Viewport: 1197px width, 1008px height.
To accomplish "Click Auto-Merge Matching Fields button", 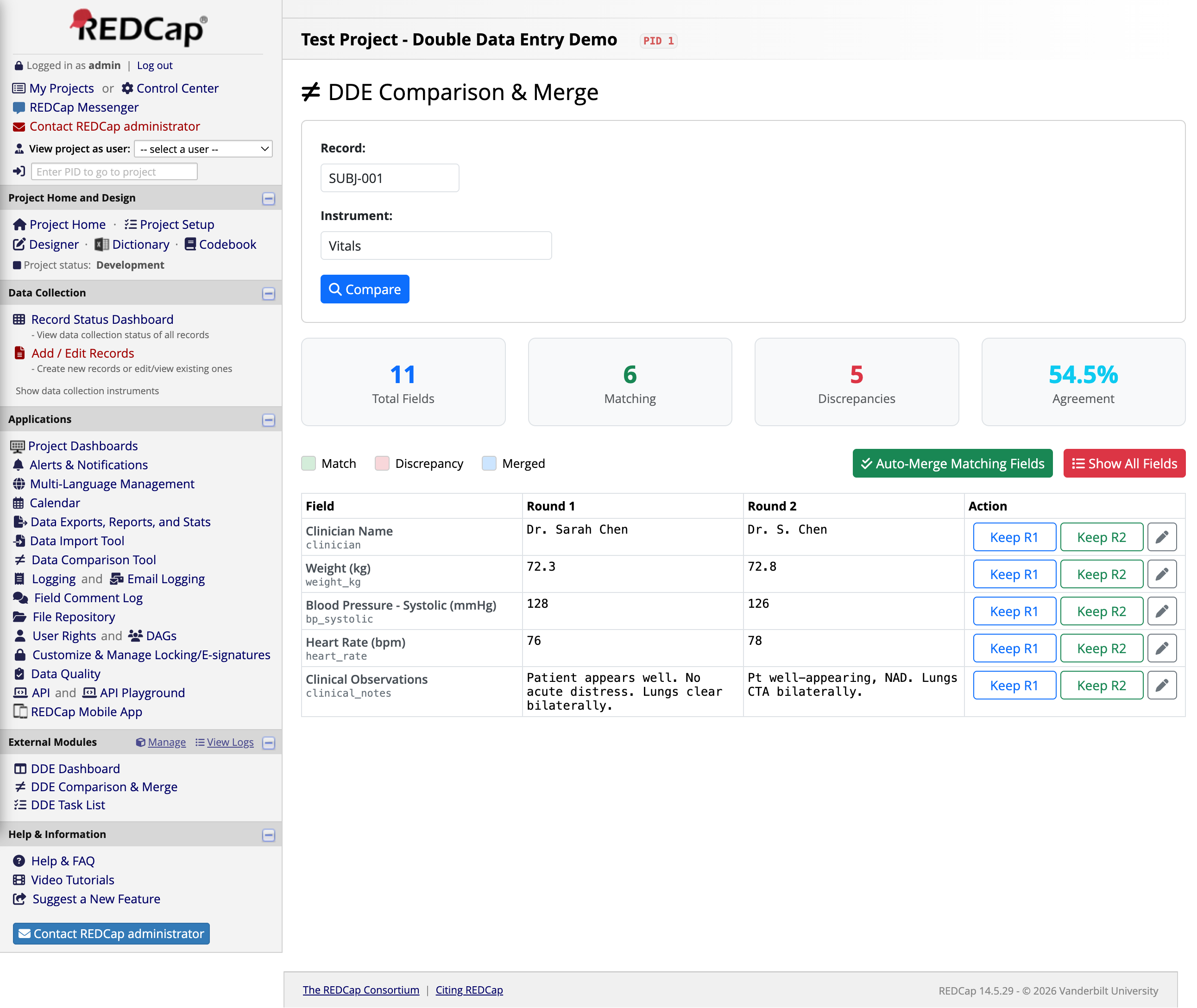I will [952, 463].
